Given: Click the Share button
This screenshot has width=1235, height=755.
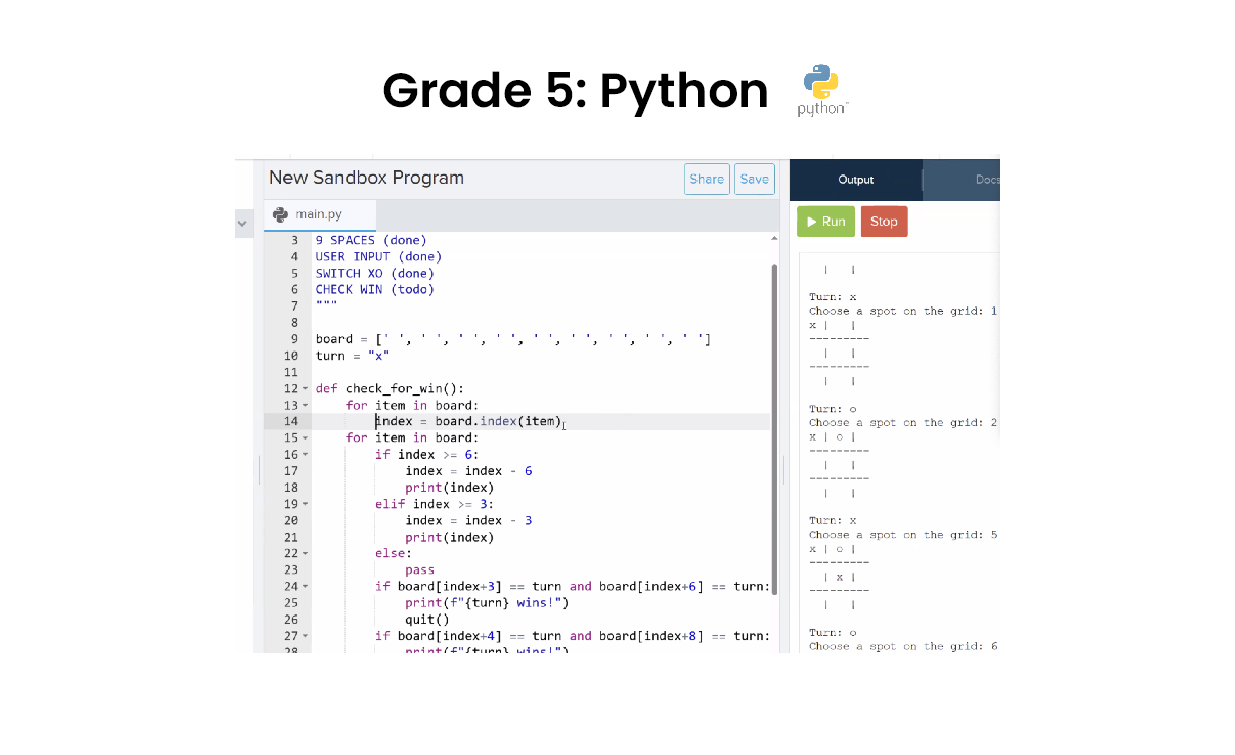Looking at the screenshot, I should [707, 179].
